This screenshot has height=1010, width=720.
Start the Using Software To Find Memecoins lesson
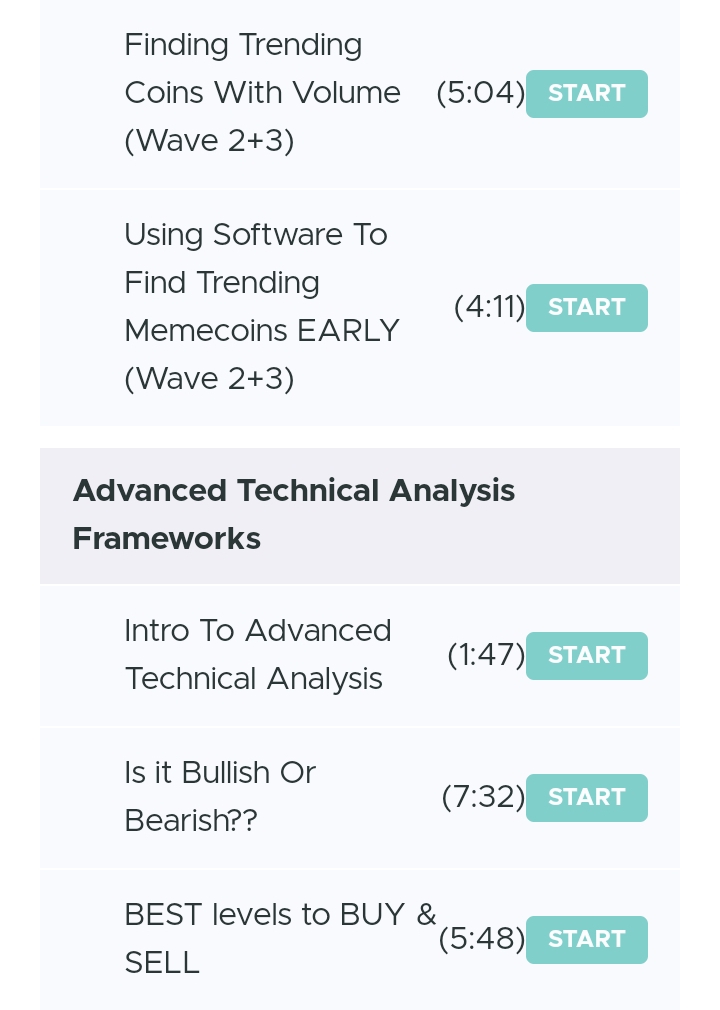coord(587,308)
